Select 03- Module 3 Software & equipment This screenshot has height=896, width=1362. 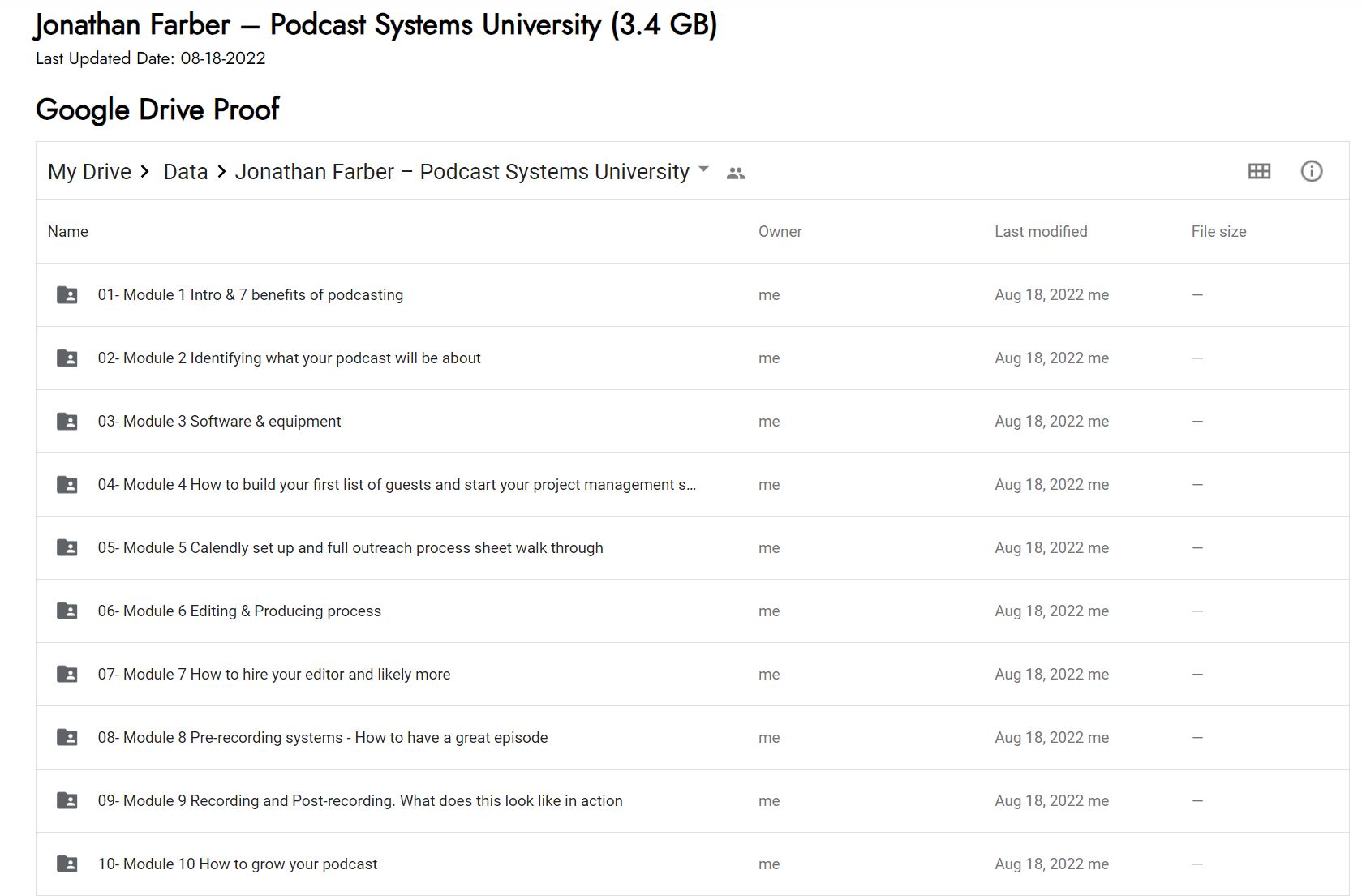[x=219, y=421]
